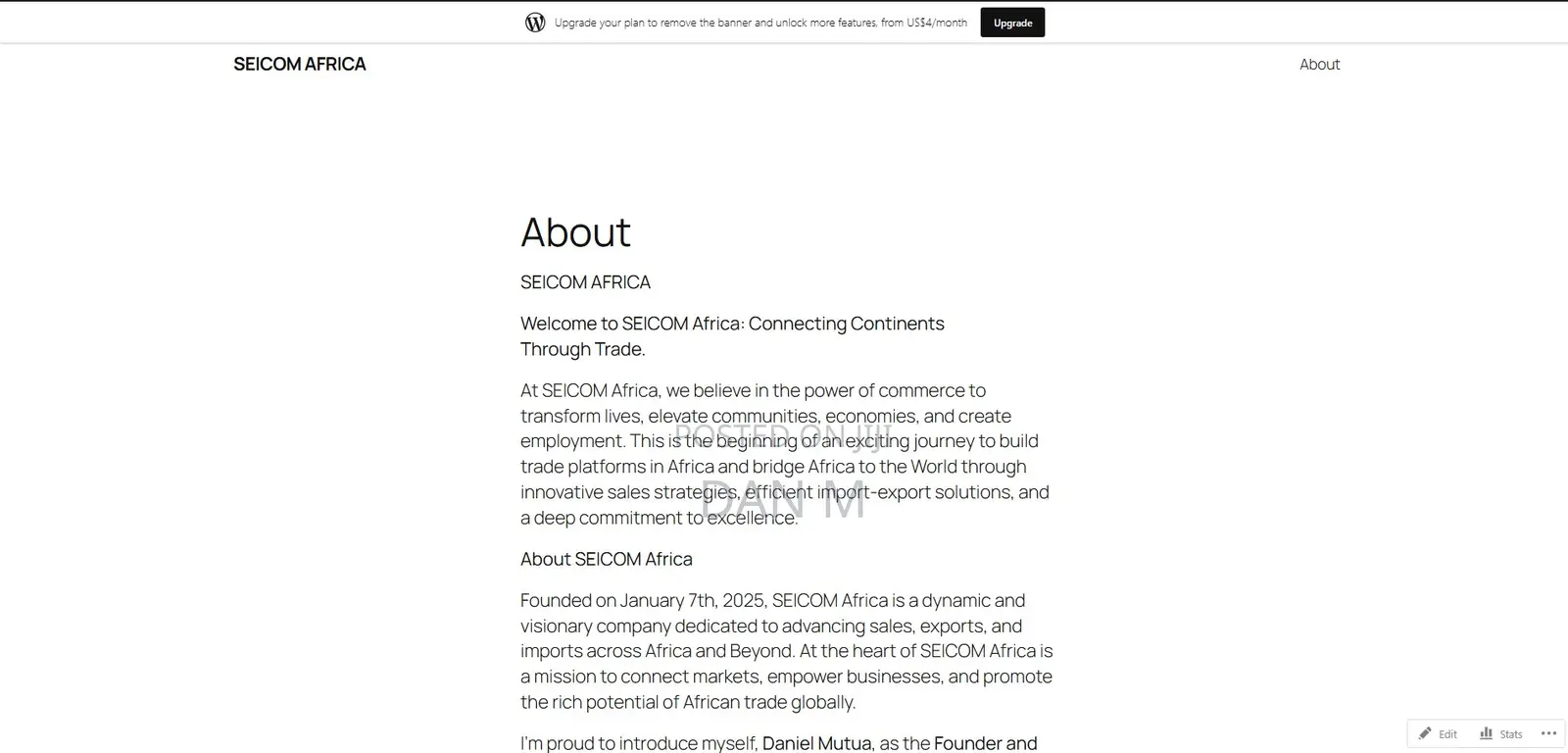1568x753 pixels.
Task: Click the large About page heading
Action: pyautogui.click(x=575, y=232)
